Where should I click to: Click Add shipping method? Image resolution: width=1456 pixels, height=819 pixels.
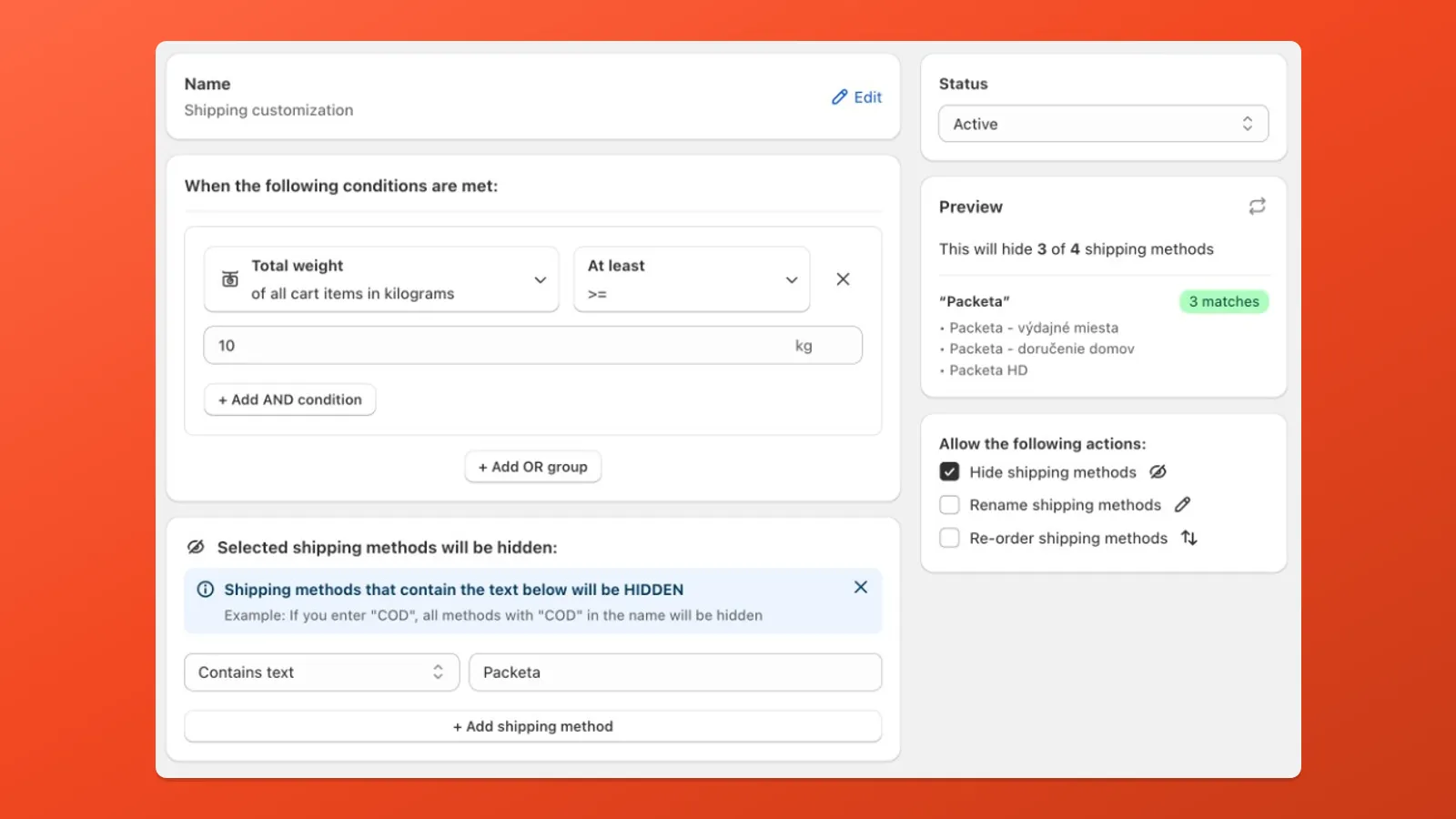532,726
